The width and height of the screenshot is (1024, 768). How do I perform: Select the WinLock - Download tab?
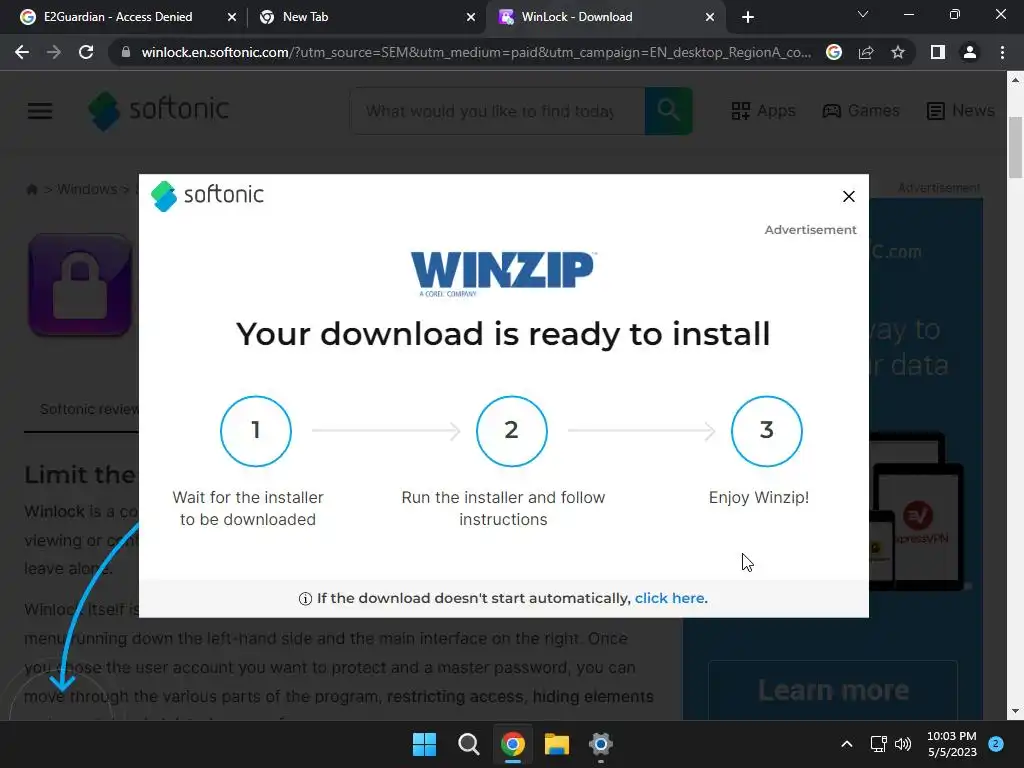(x=576, y=17)
